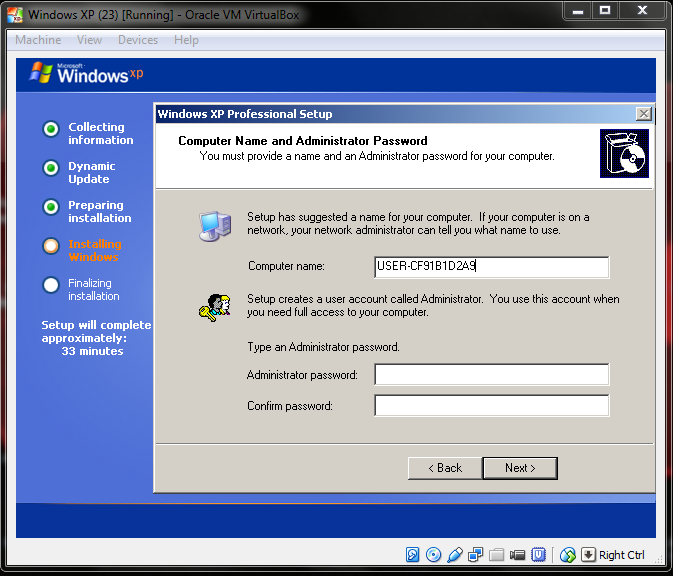Screen dimensions: 673x576
Task: Click the virtualization CPU chip indicator icon
Action: [x=538, y=555]
